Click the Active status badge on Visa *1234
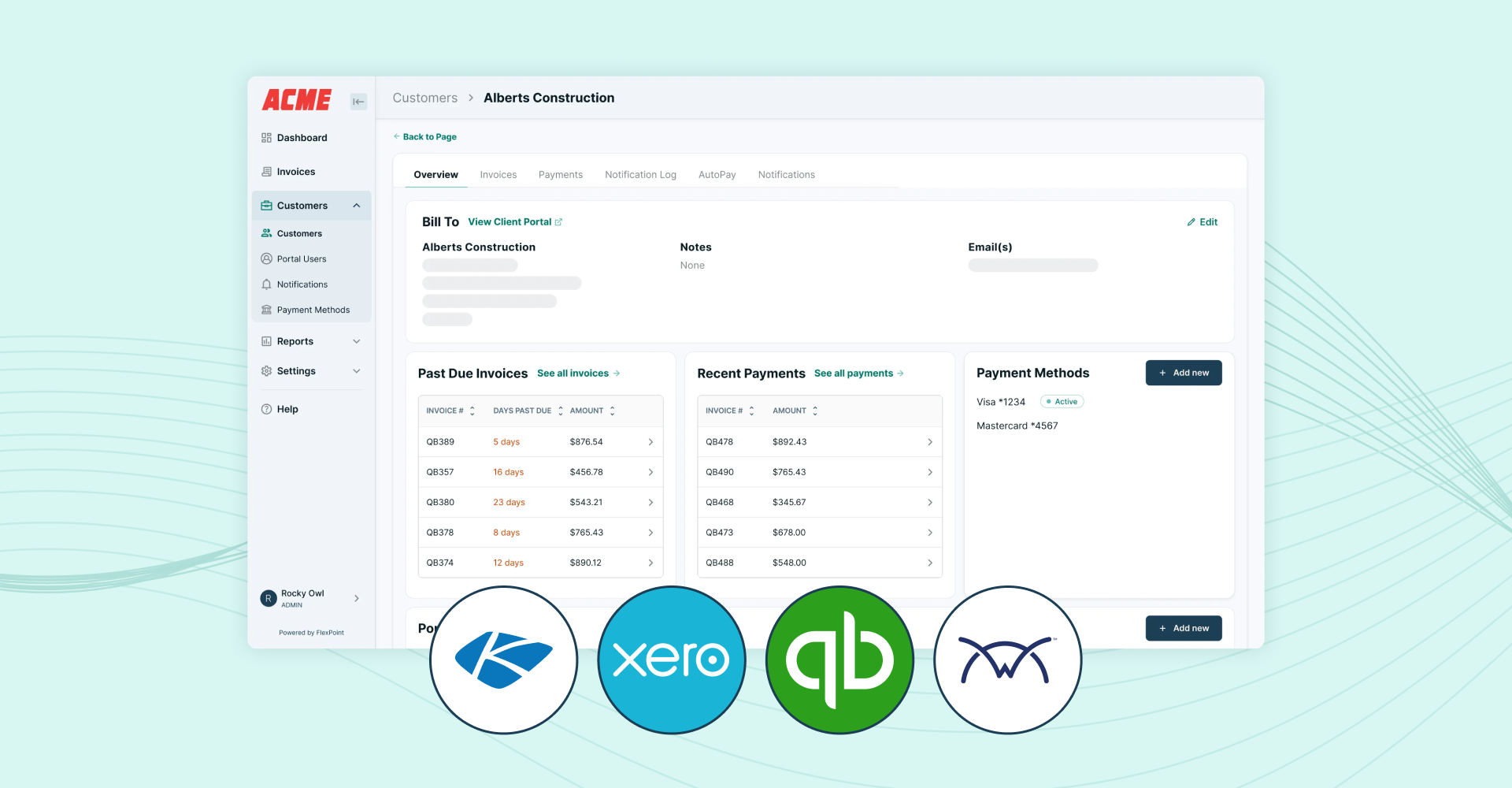 [x=1062, y=401]
